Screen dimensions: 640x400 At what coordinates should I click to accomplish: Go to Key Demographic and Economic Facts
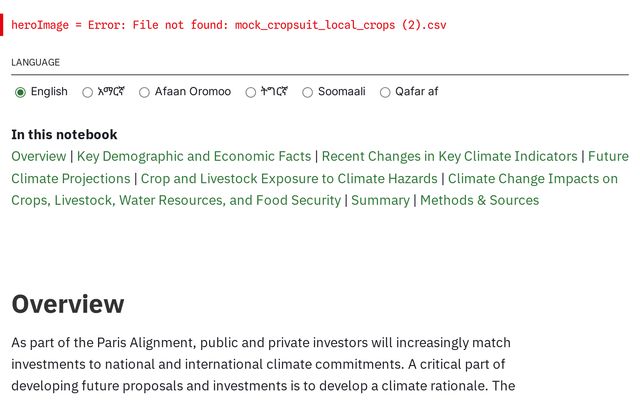point(194,156)
